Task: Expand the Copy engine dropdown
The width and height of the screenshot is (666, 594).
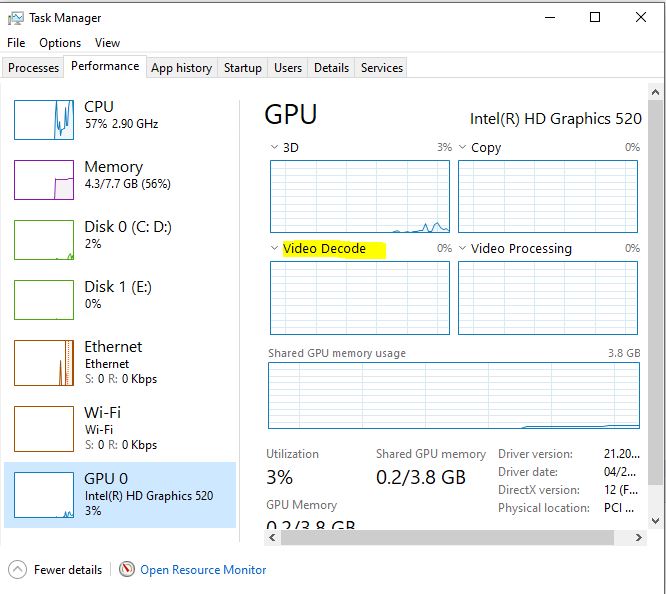Action: 462,148
